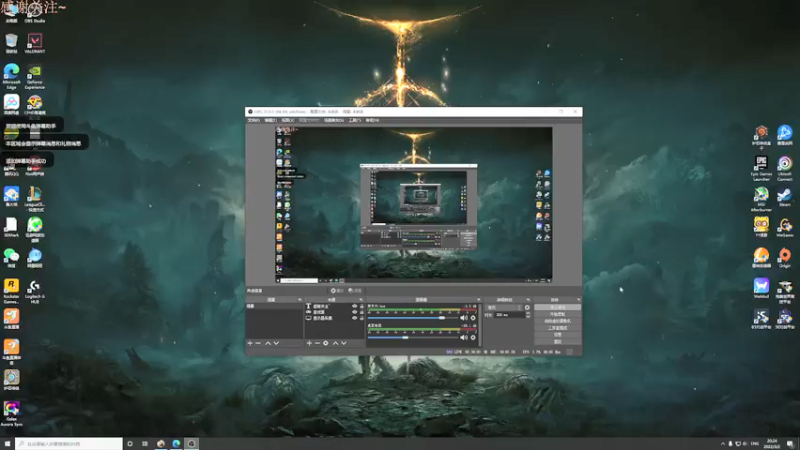Viewport: 800px width, 450px height.
Task: Toggle the Studio Mode button in Controls
Action: click(x=557, y=328)
